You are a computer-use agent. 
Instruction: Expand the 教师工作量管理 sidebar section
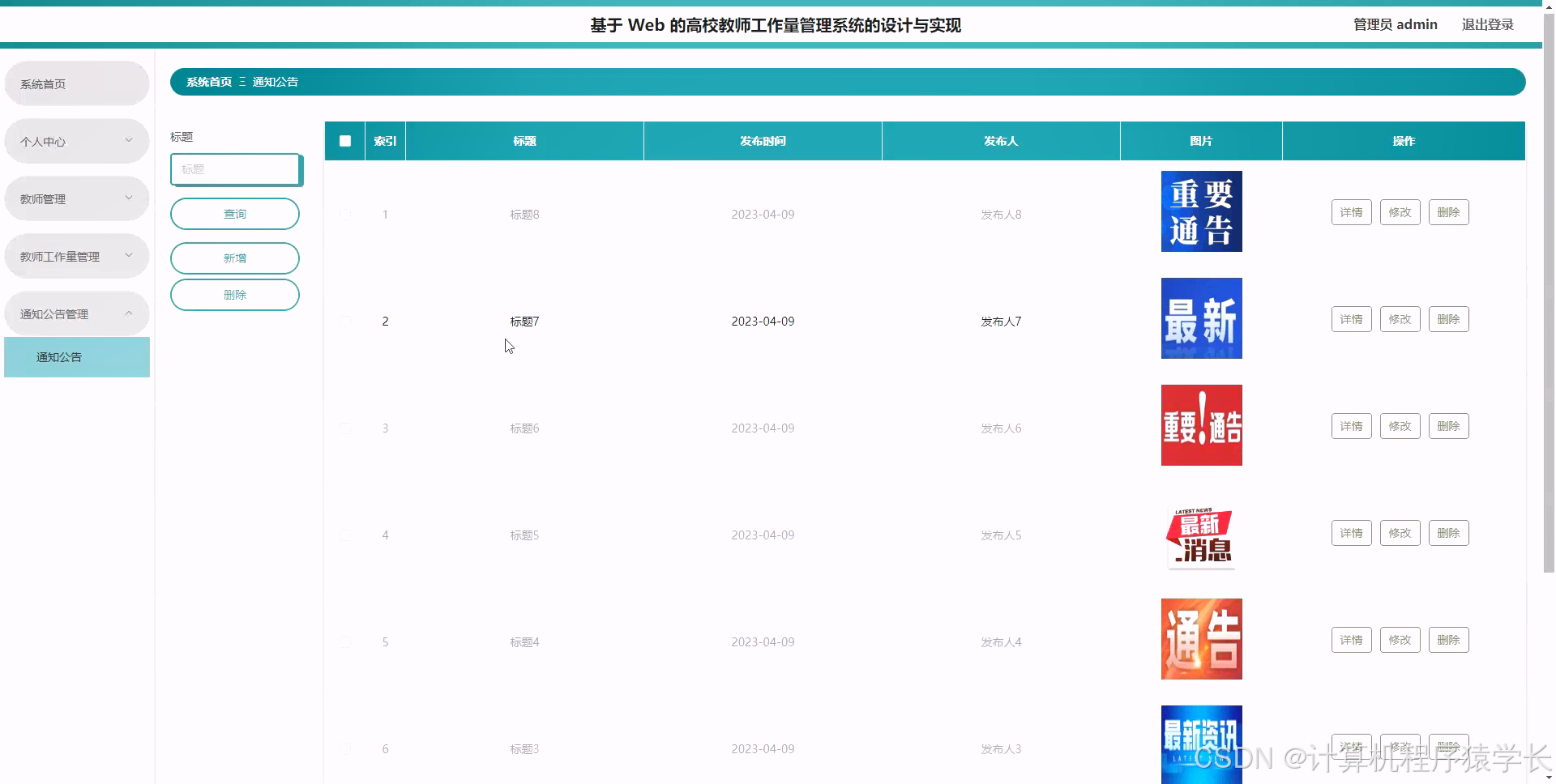76,255
